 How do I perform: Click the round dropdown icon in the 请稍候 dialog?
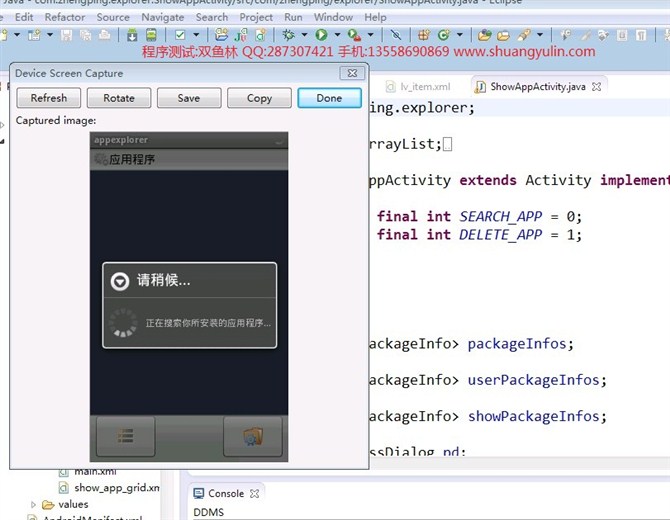[120, 281]
